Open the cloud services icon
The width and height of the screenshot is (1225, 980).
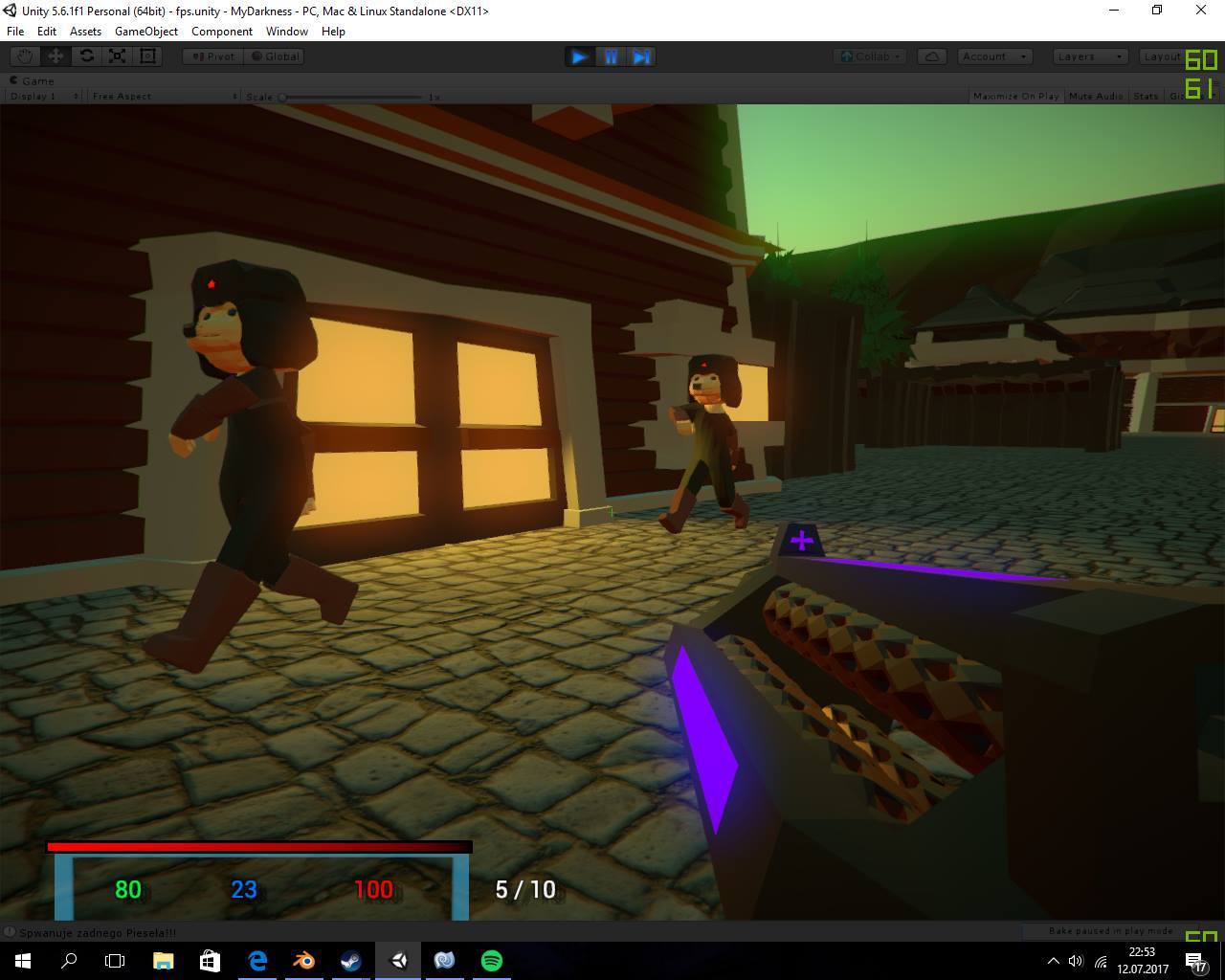click(x=931, y=56)
